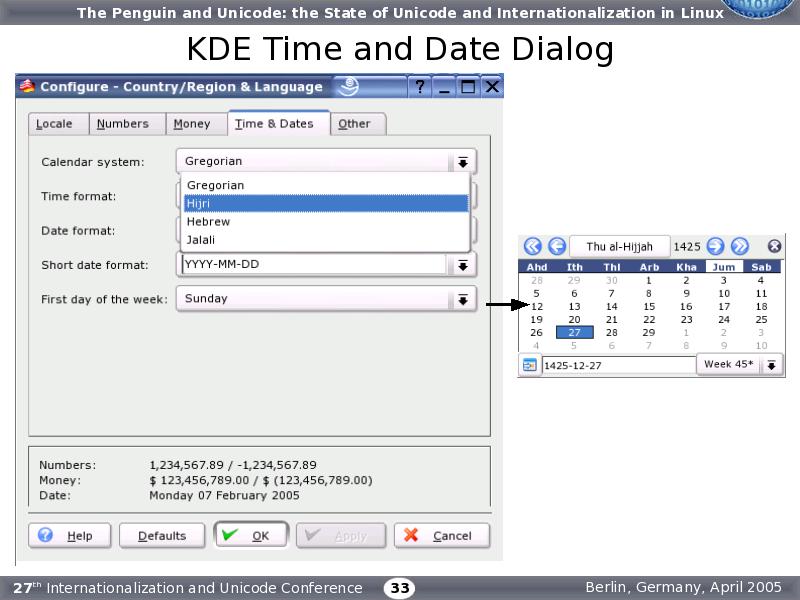Expand the Short date format dropdown
This screenshot has width=800, height=600.
(x=462, y=265)
